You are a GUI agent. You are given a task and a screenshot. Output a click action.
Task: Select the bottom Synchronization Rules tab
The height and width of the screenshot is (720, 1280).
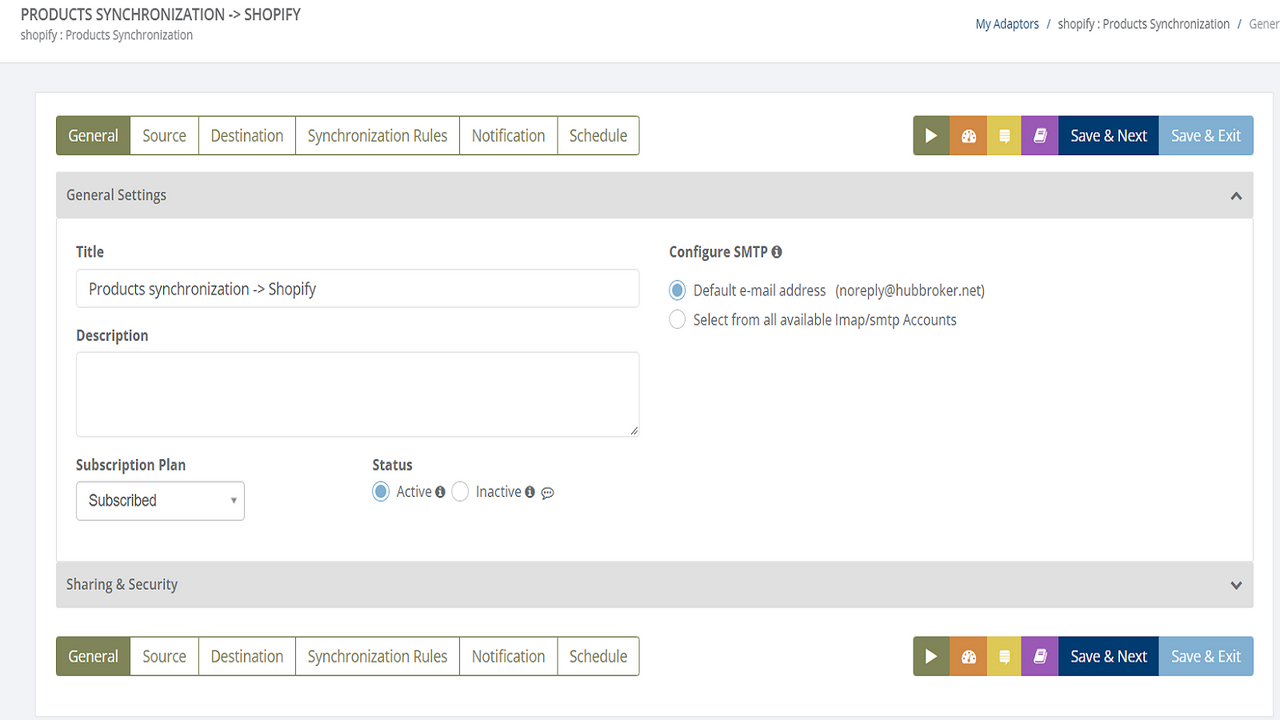[x=378, y=657]
